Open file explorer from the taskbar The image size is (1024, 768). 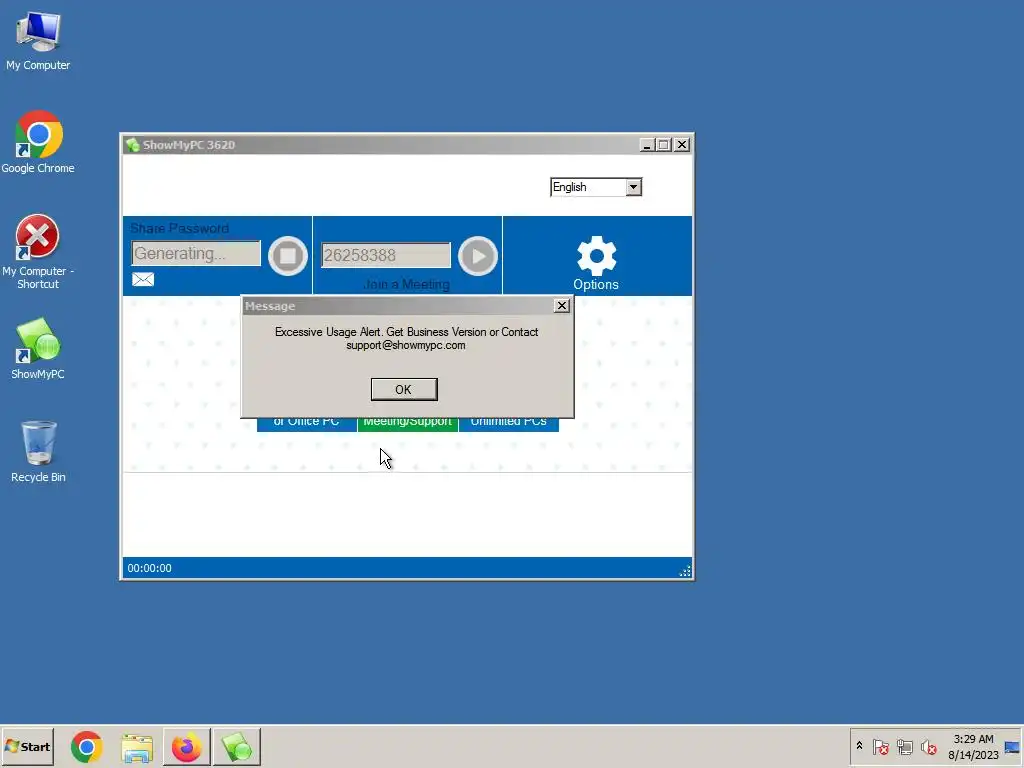tap(136, 747)
